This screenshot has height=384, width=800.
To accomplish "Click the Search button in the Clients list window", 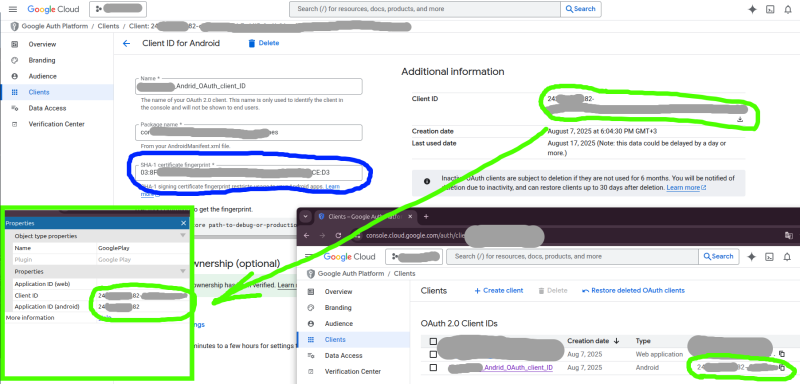I will 718,257.
